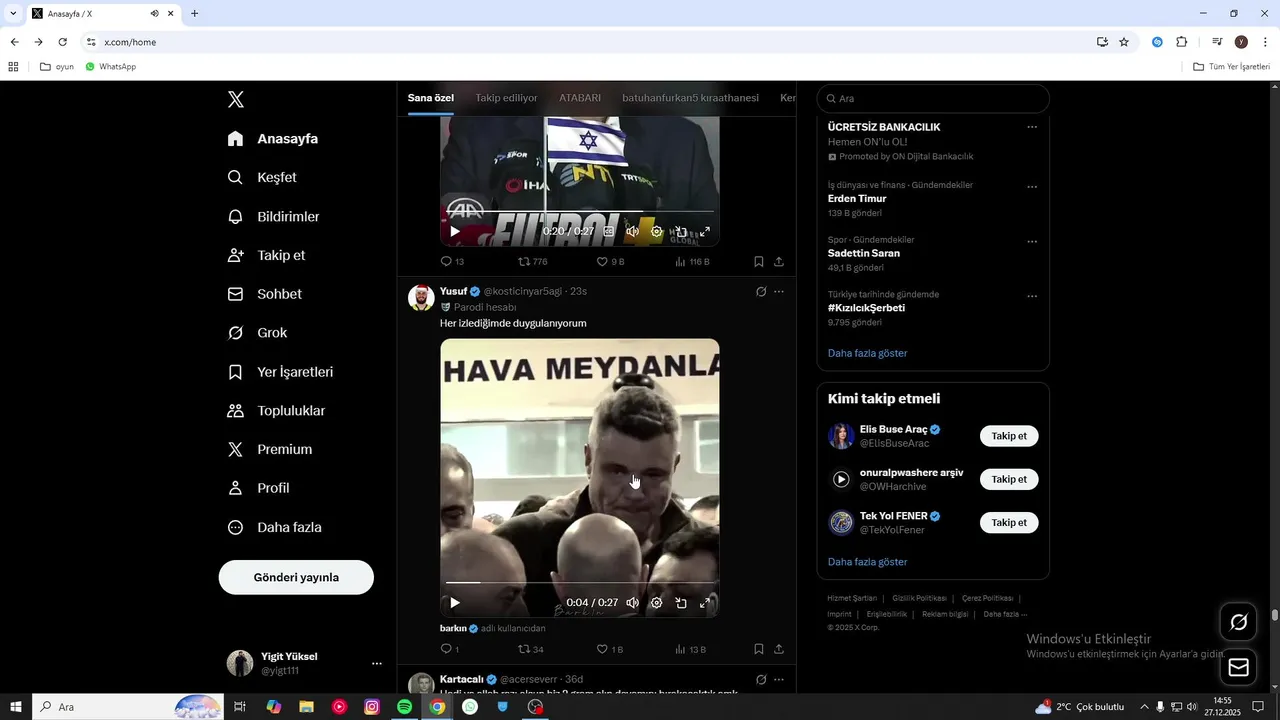Open account menu dots next to Yigit Yüksel

pos(377,663)
